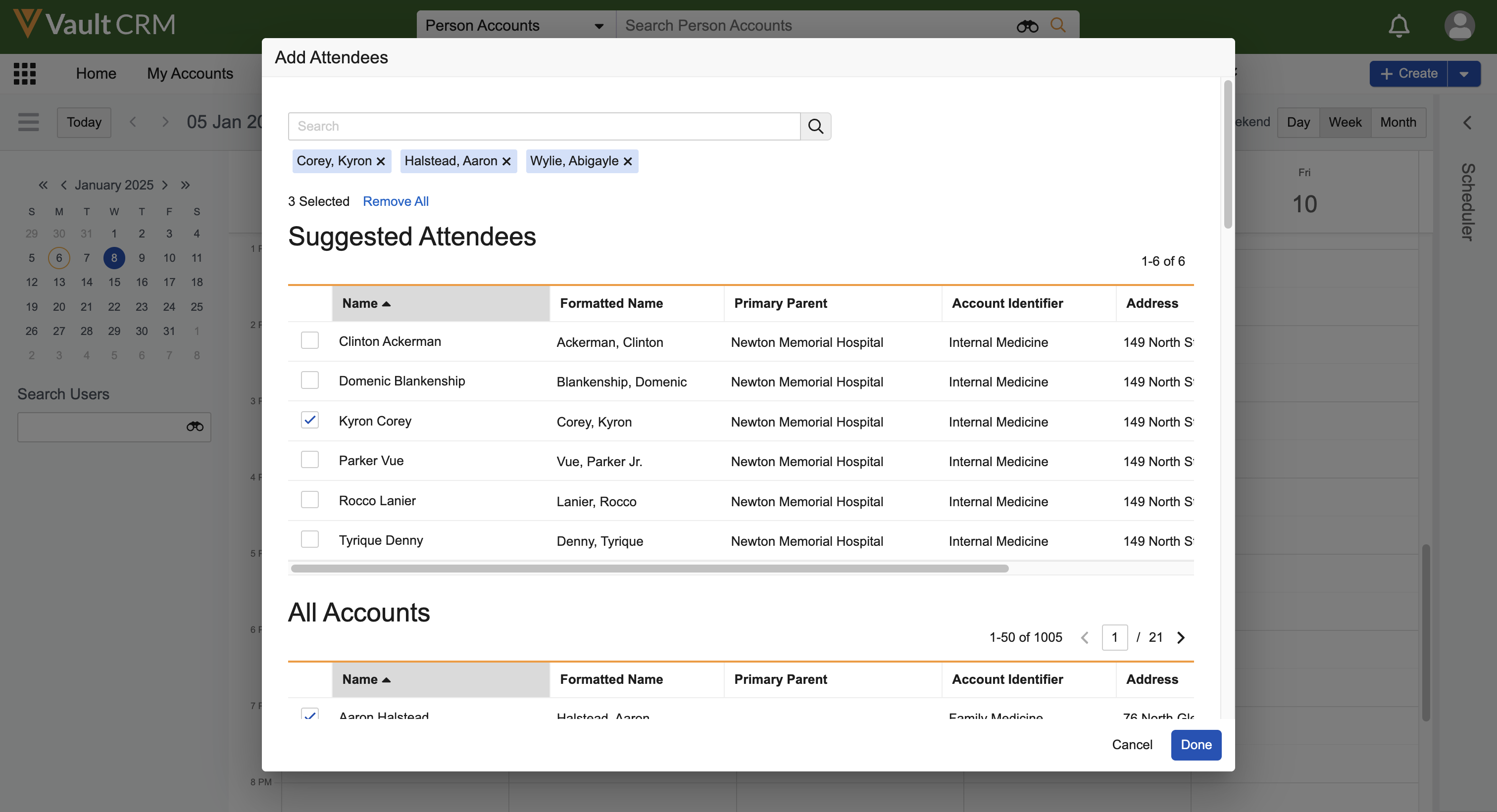Screen dimensions: 1497x812
Task: Open the My Accounts tab
Action: 190,73
